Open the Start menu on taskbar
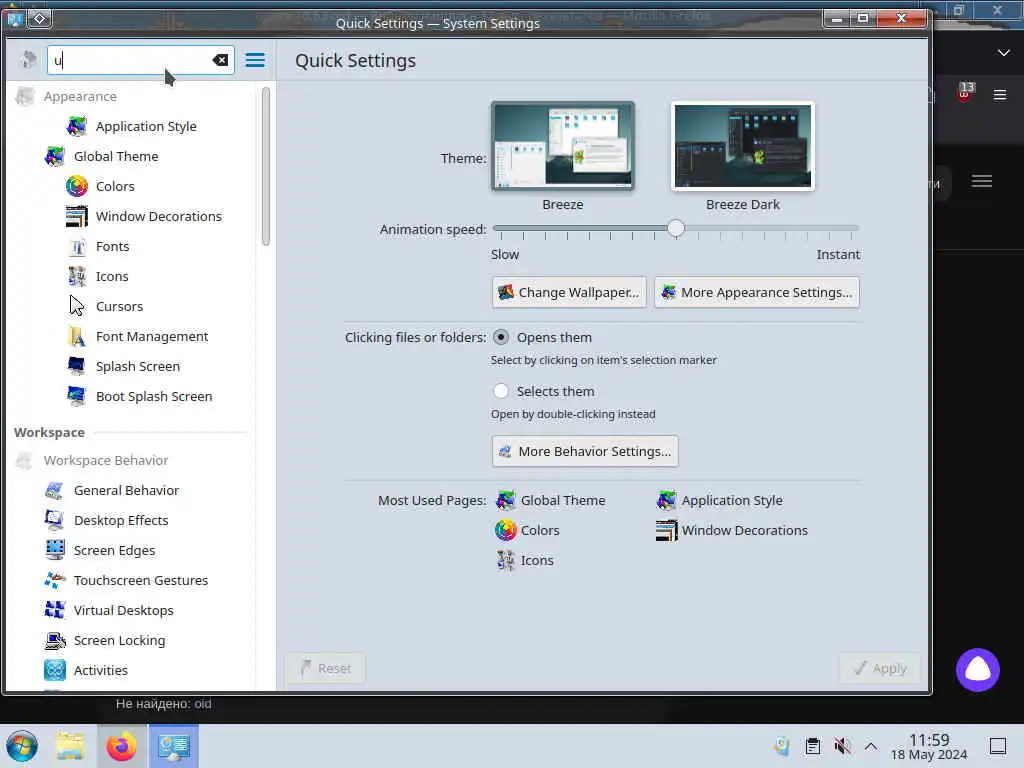Viewport: 1024px width, 768px height. [x=22, y=746]
